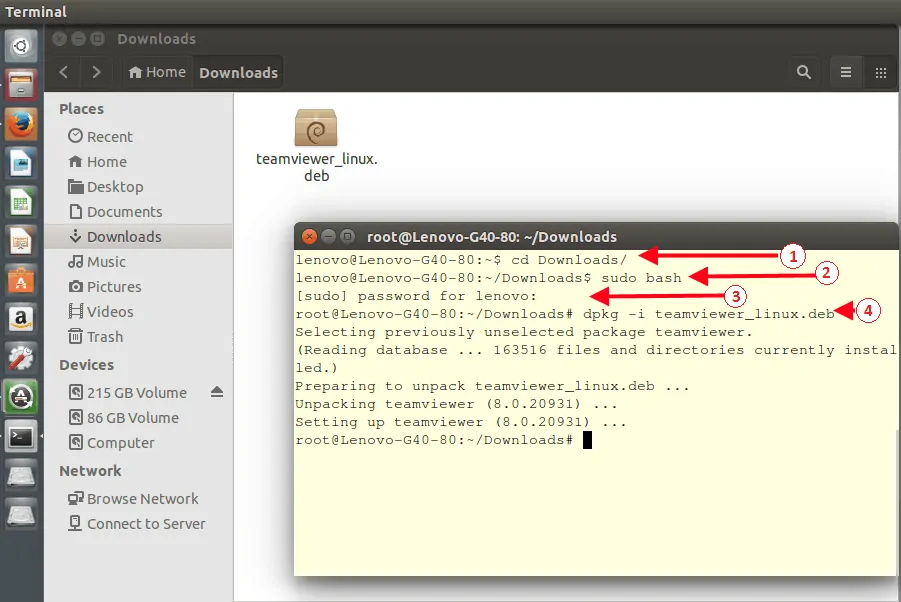Viewport: 901px width, 602px height.
Task: Launch Firefox browser from launcher
Action: coord(21,124)
